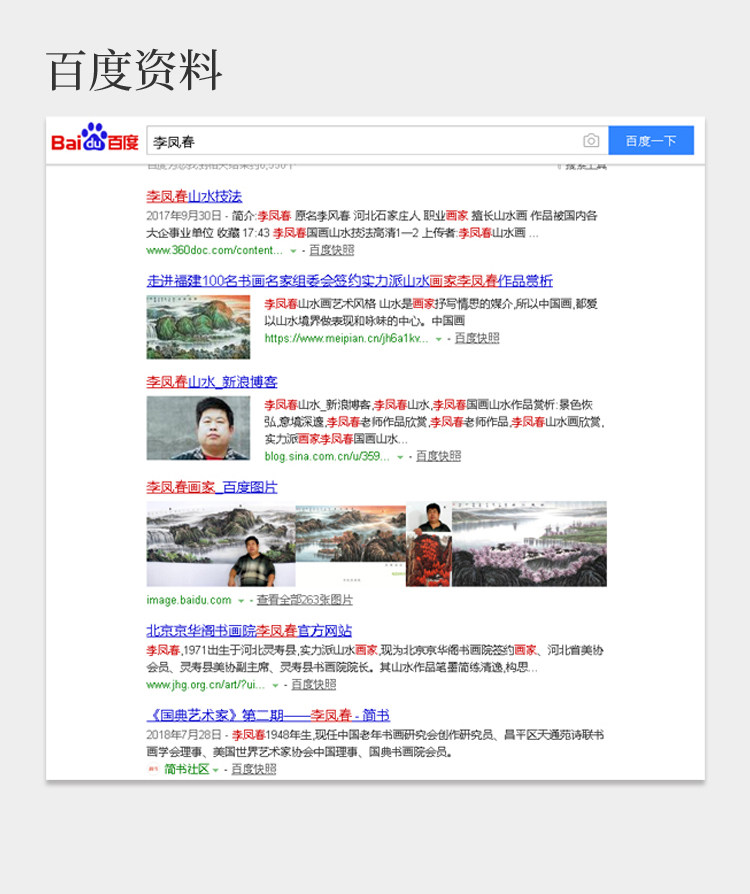Click the 简书社区 favicon icon
750x894 pixels.
152,769
